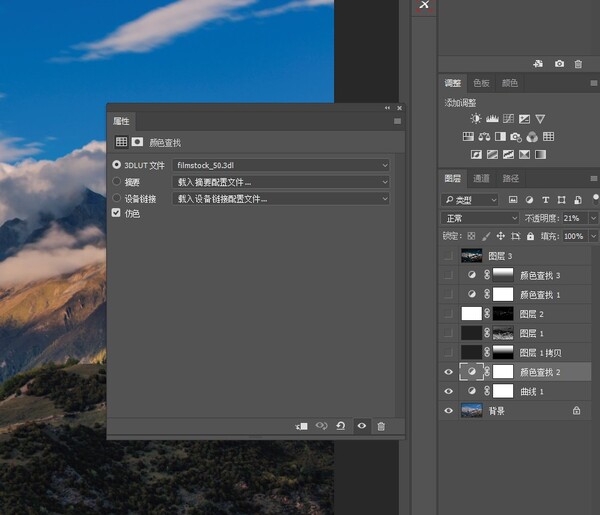This screenshot has width=600, height=515.
Task: Add a Black & White adjustment
Action: coord(500,137)
